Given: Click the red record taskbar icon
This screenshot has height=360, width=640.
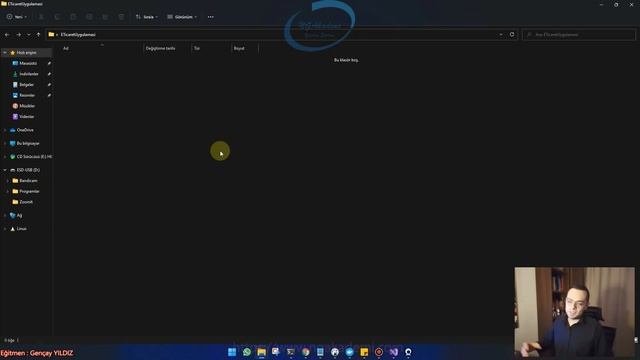Looking at the screenshot, I should pyautogui.click(x=379, y=352).
